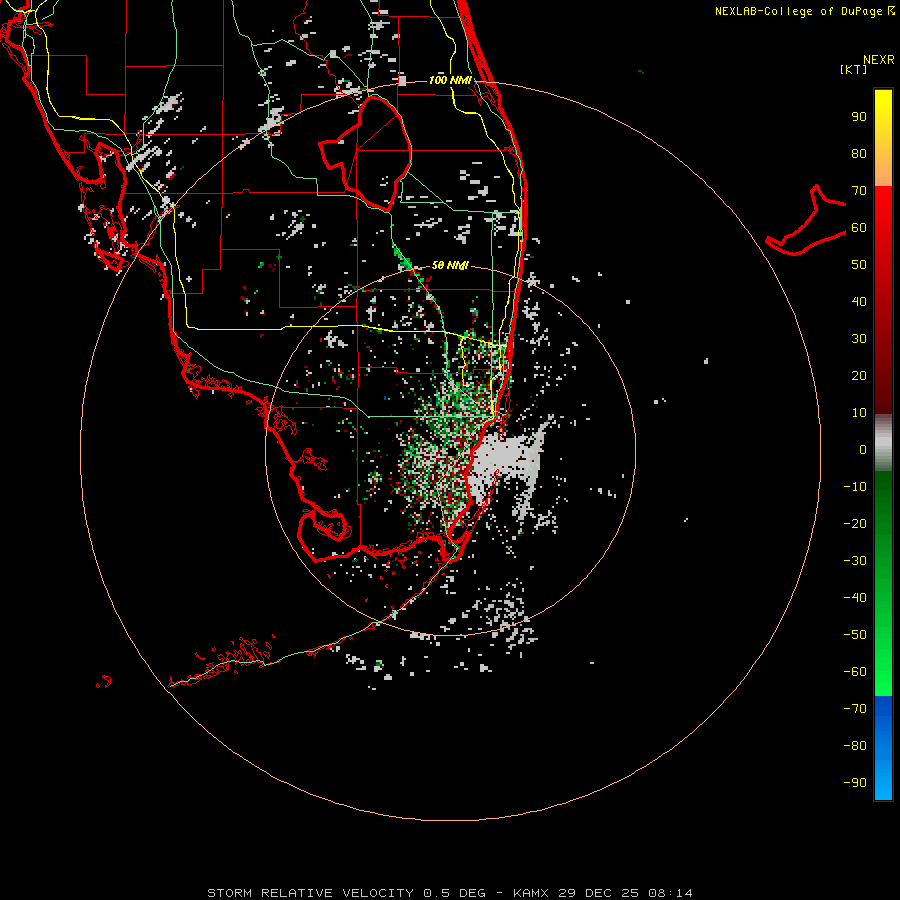This screenshot has width=900, height=900.
Task: Click the 50 NMI range ring label
Action: tap(450, 265)
